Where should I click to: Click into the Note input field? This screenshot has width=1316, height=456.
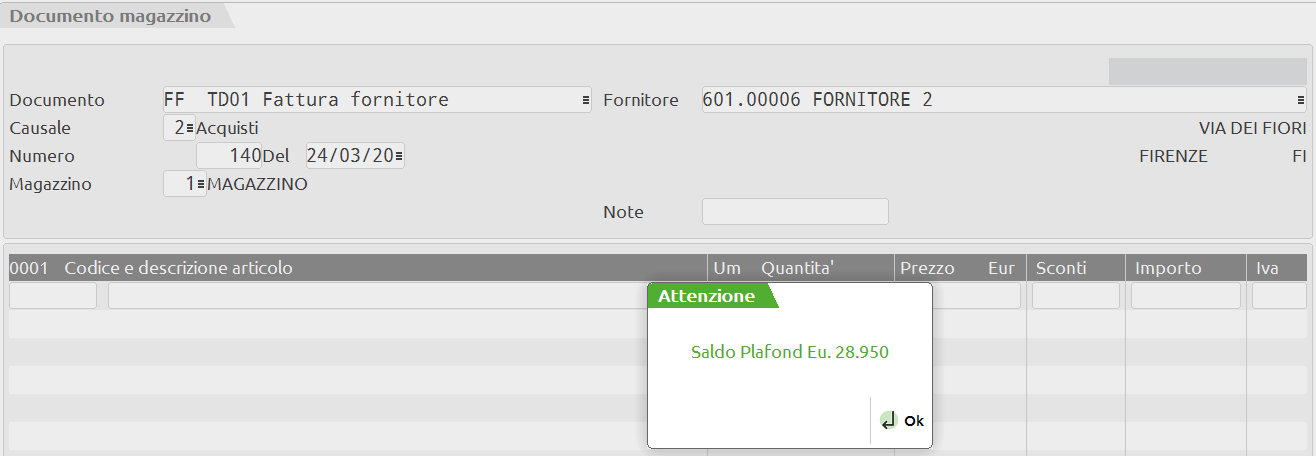tap(795, 212)
